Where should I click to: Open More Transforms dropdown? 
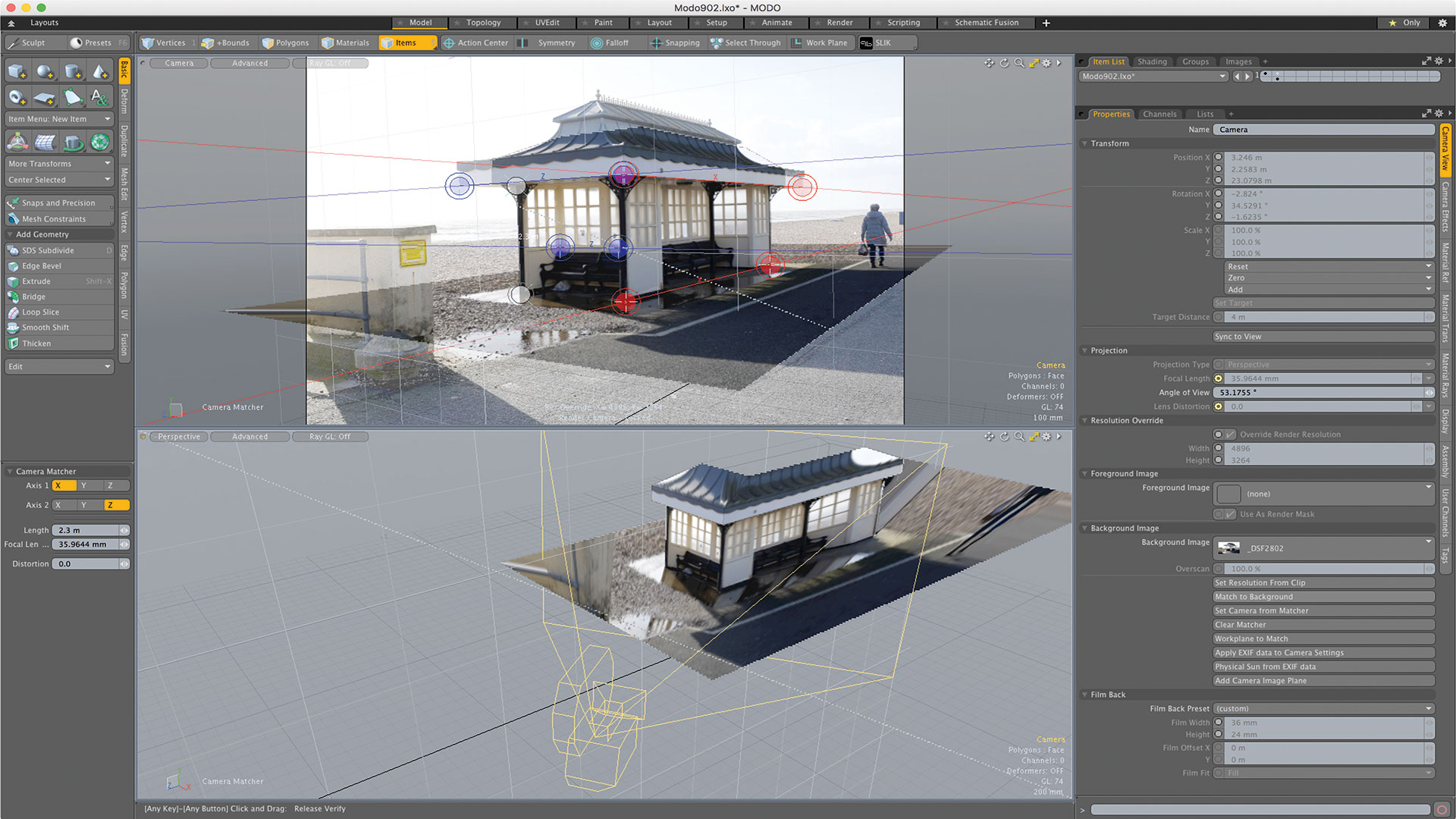[59, 164]
